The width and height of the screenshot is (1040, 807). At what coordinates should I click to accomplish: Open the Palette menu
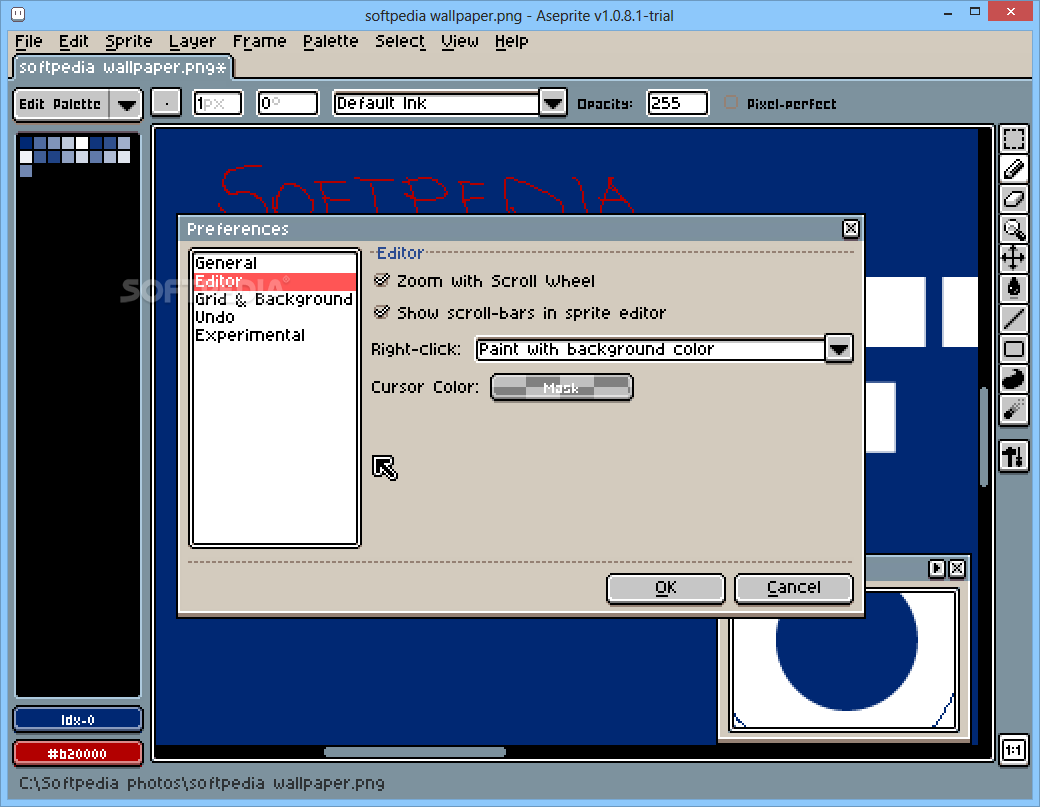click(x=330, y=41)
